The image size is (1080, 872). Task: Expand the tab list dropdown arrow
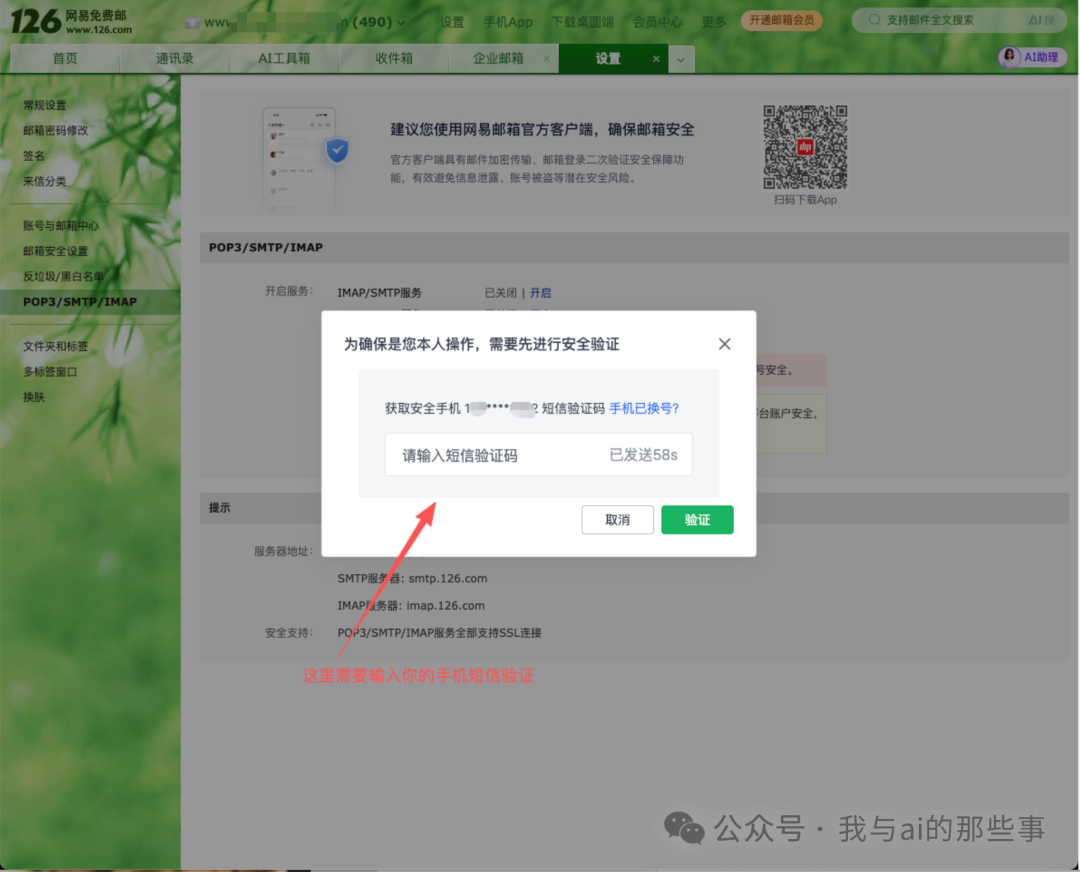tap(681, 59)
